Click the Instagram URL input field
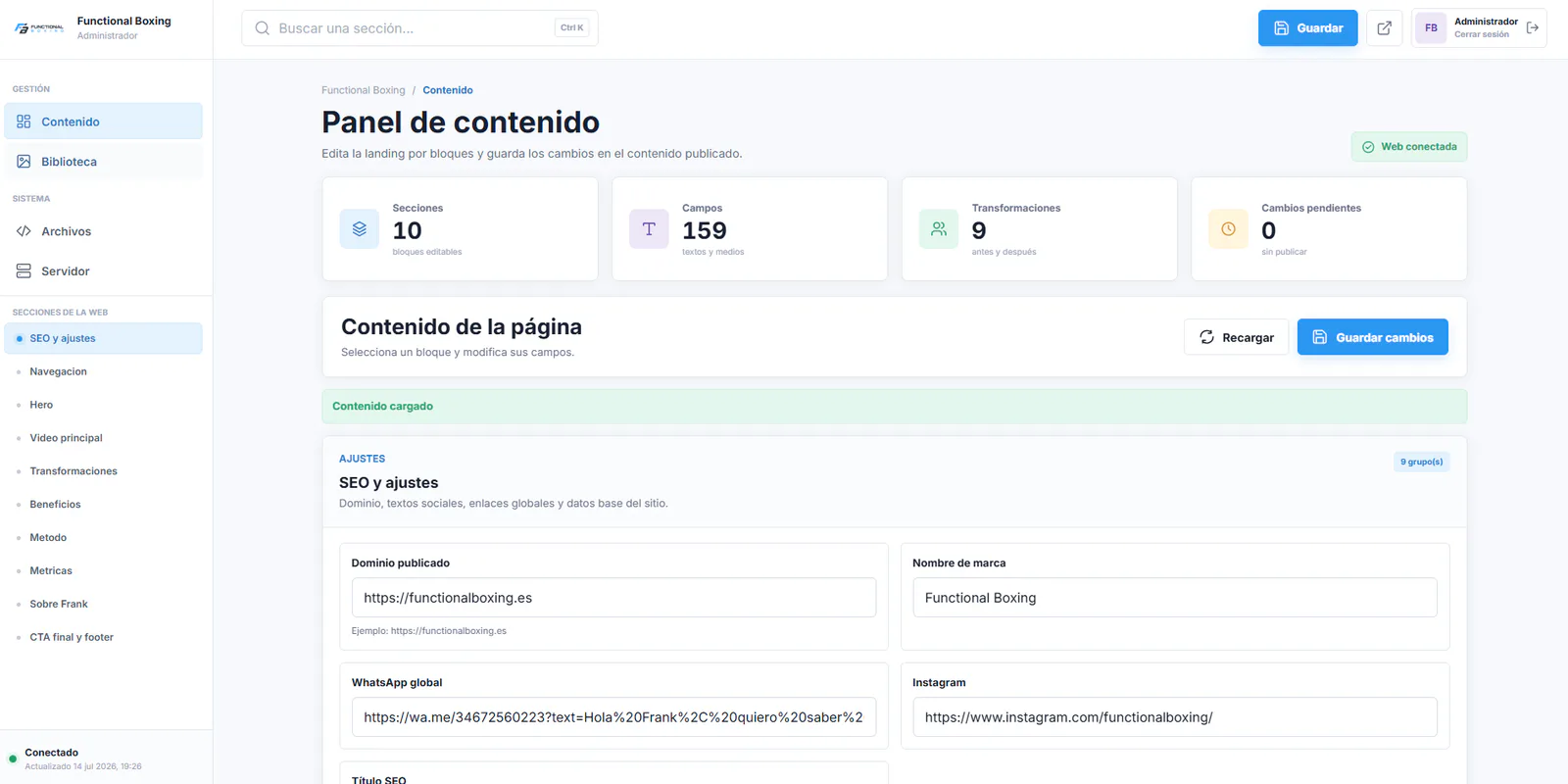The image size is (1568, 784). point(1174,717)
